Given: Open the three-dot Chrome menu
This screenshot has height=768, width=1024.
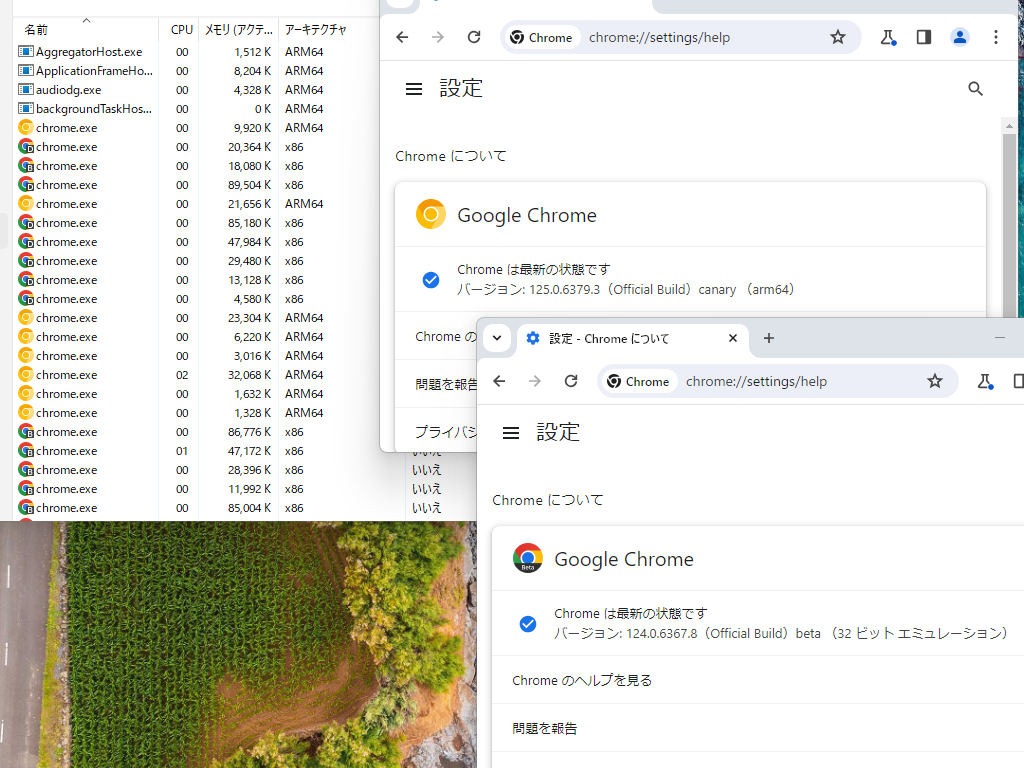Looking at the screenshot, I should (x=995, y=37).
